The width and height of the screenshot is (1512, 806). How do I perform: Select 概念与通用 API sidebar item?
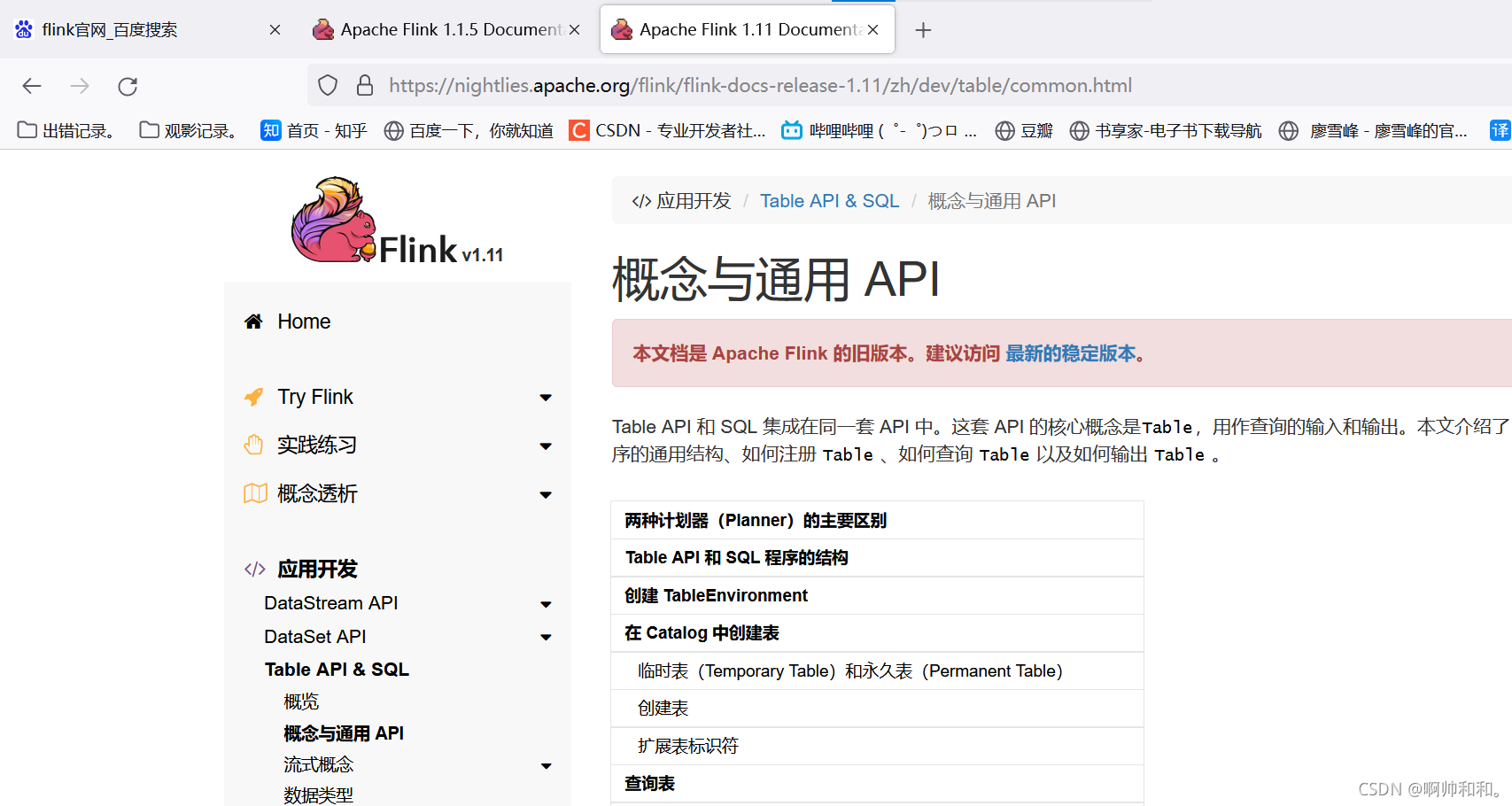click(344, 733)
